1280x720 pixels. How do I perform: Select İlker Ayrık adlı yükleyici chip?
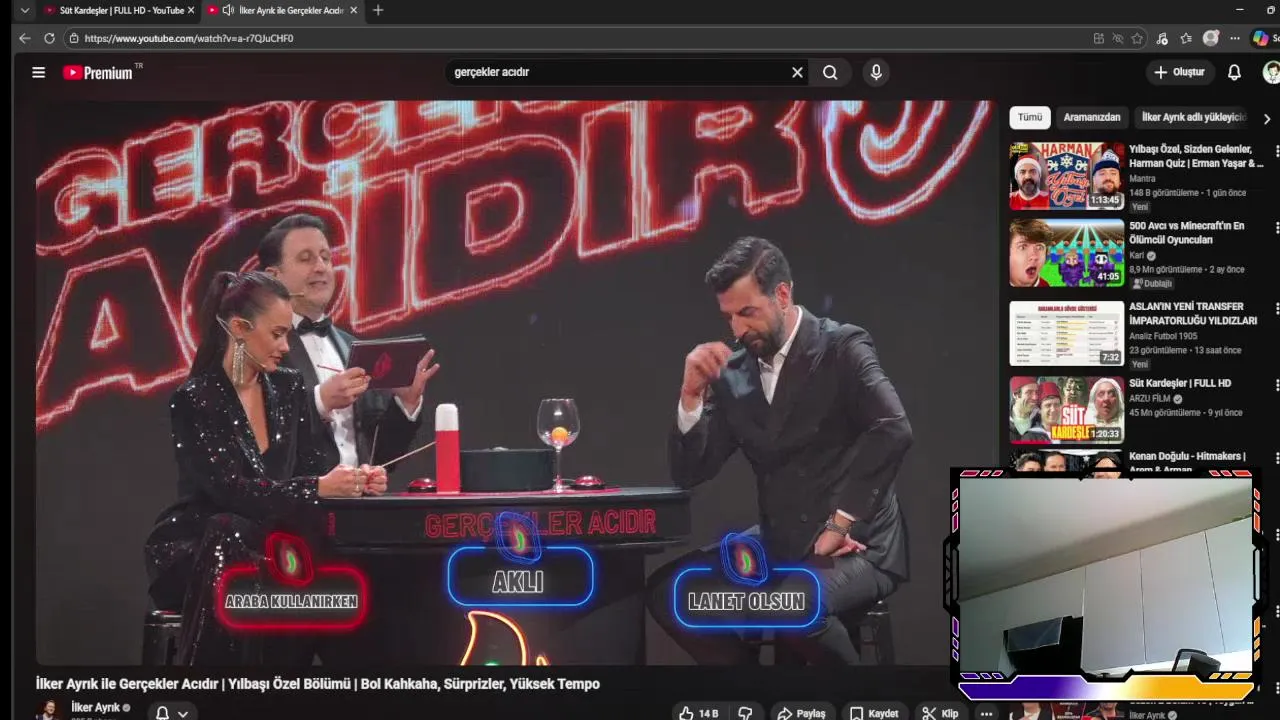tap(1194, 117)
